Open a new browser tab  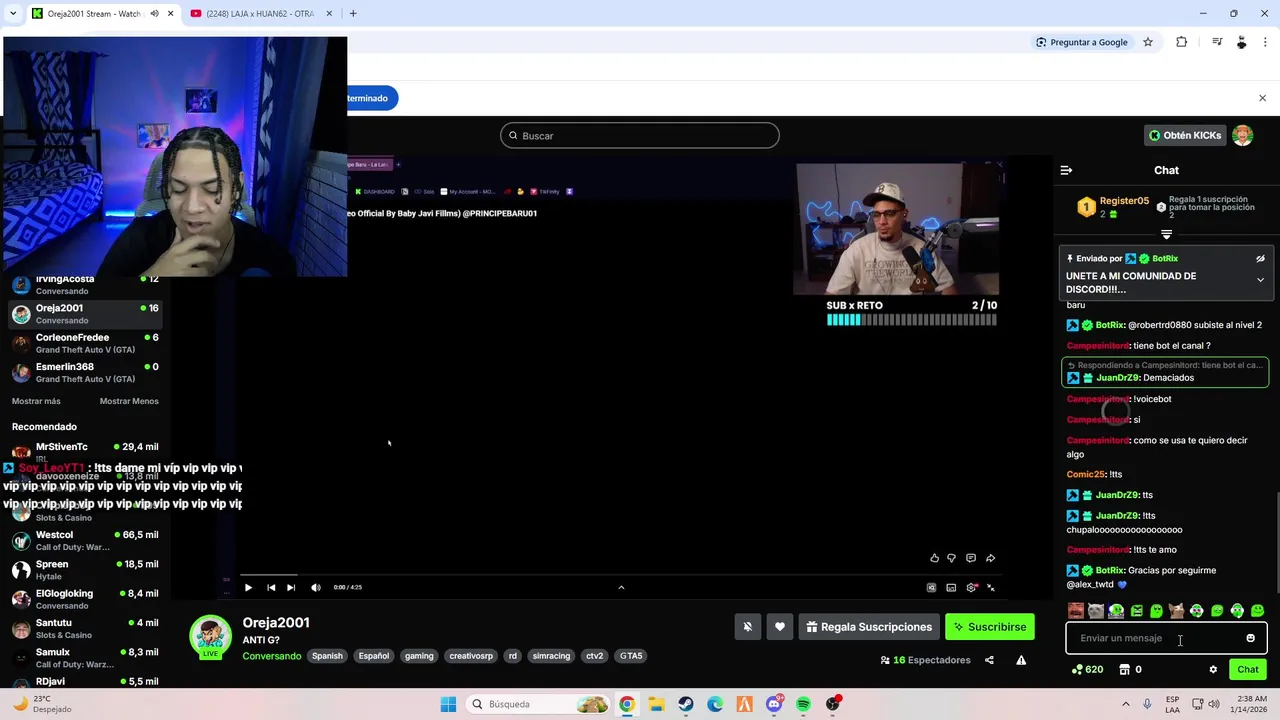pyautogui.click(x=353, y=13)
